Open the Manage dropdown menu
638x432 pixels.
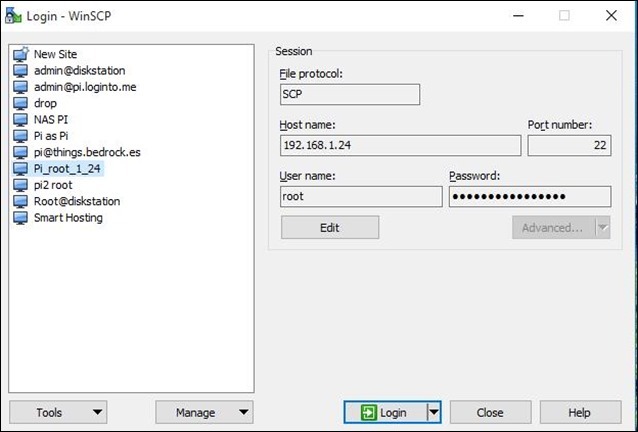click(x=204, y=412)
